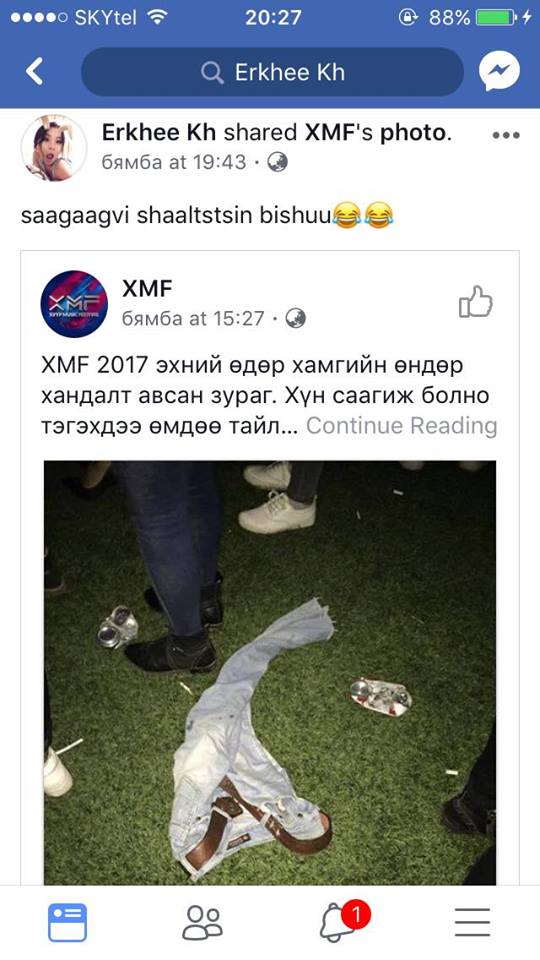Open the News Feed tab icon
The image size is (540, 960).
click(x=67, y=923)
